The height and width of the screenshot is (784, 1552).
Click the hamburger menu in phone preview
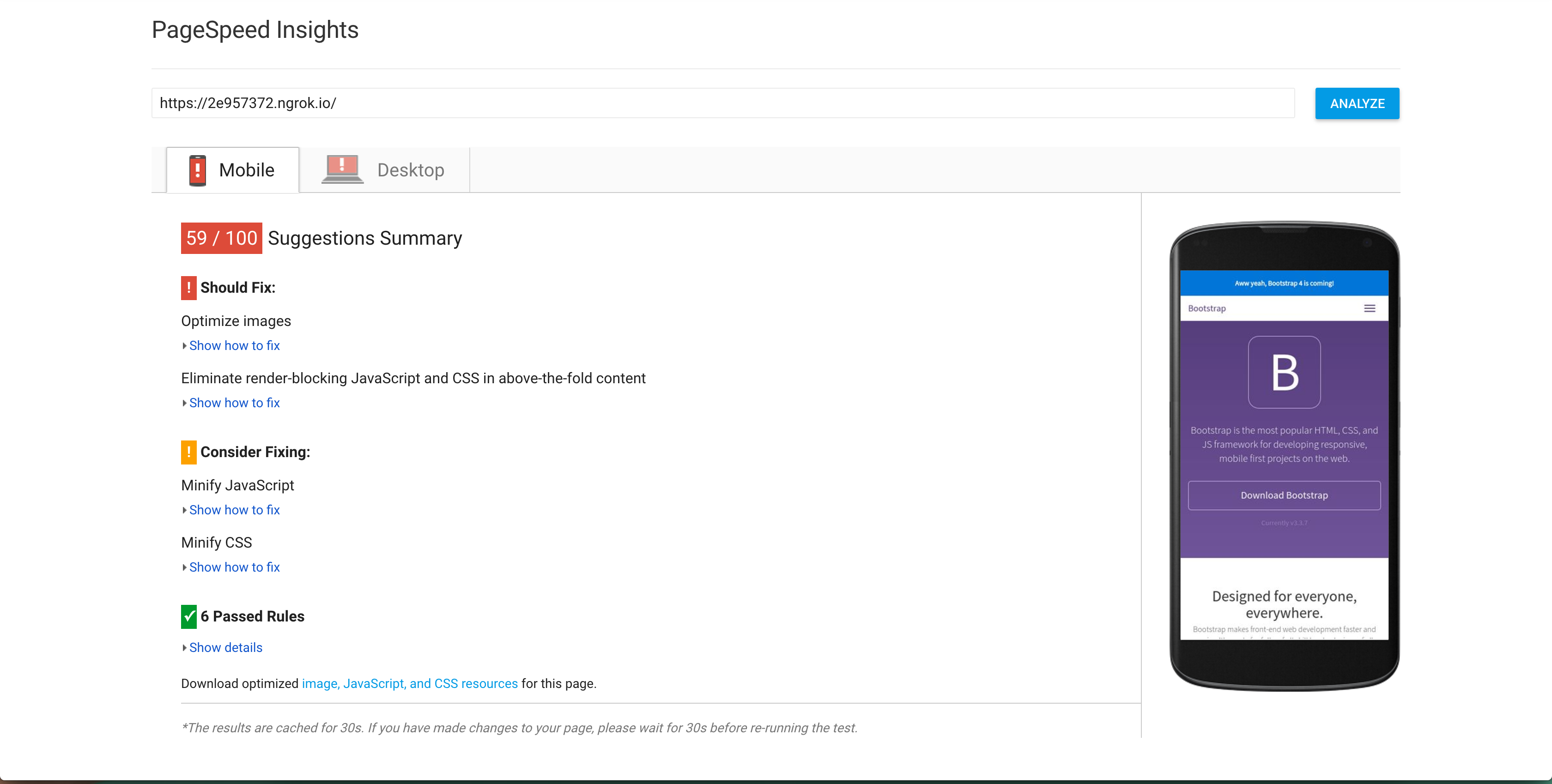[1369, 308]
